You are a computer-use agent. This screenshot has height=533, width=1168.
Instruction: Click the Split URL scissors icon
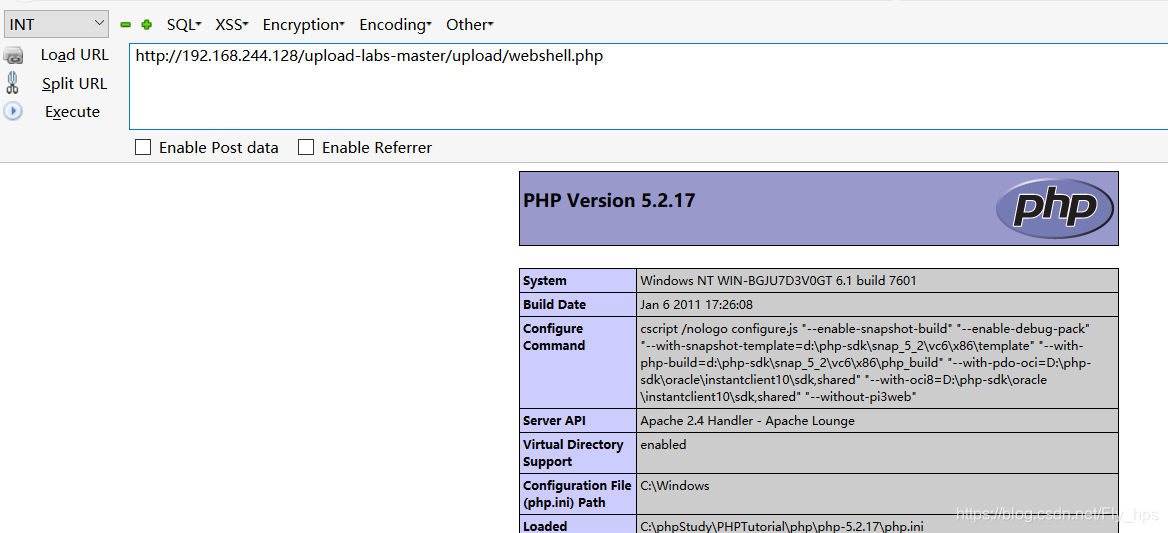[12, 83]
